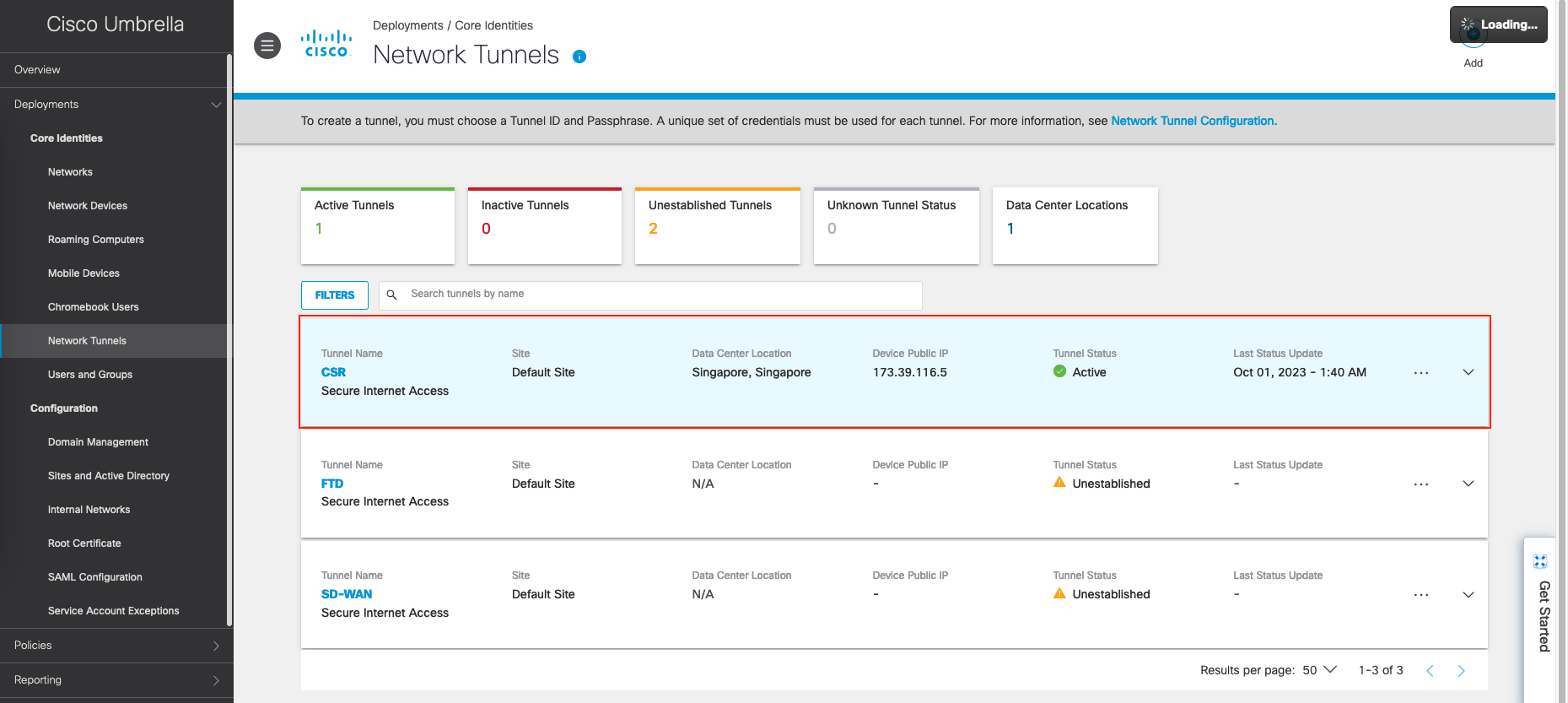The height and width of the screenshot is (703, 1568).
Task: Expand the CSR tunnel row details
Action: tap(1468, 372)
